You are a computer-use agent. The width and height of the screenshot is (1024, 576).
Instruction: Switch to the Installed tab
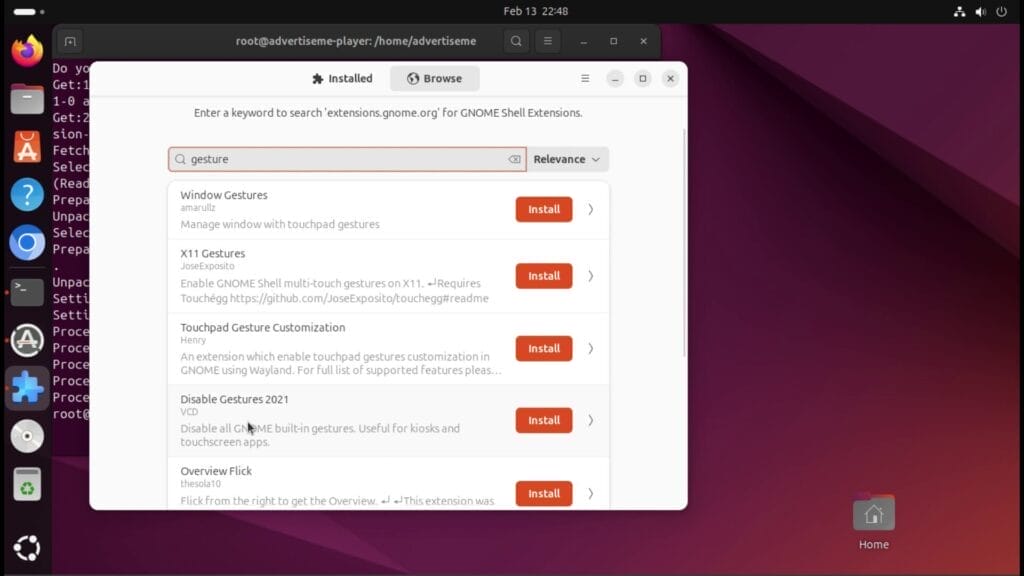[342, 78]
